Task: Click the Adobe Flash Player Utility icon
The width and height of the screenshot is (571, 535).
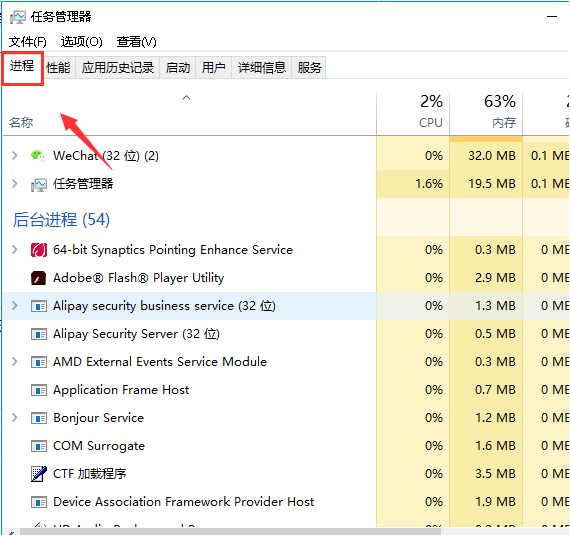Action: click(38, 278)
